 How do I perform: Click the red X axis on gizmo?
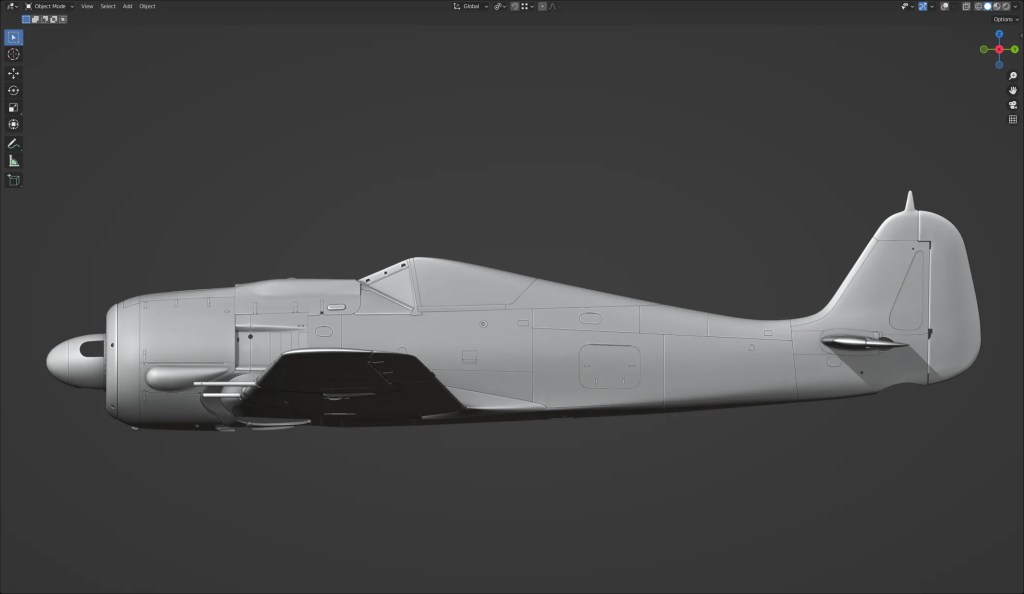(x=999, y=49)
